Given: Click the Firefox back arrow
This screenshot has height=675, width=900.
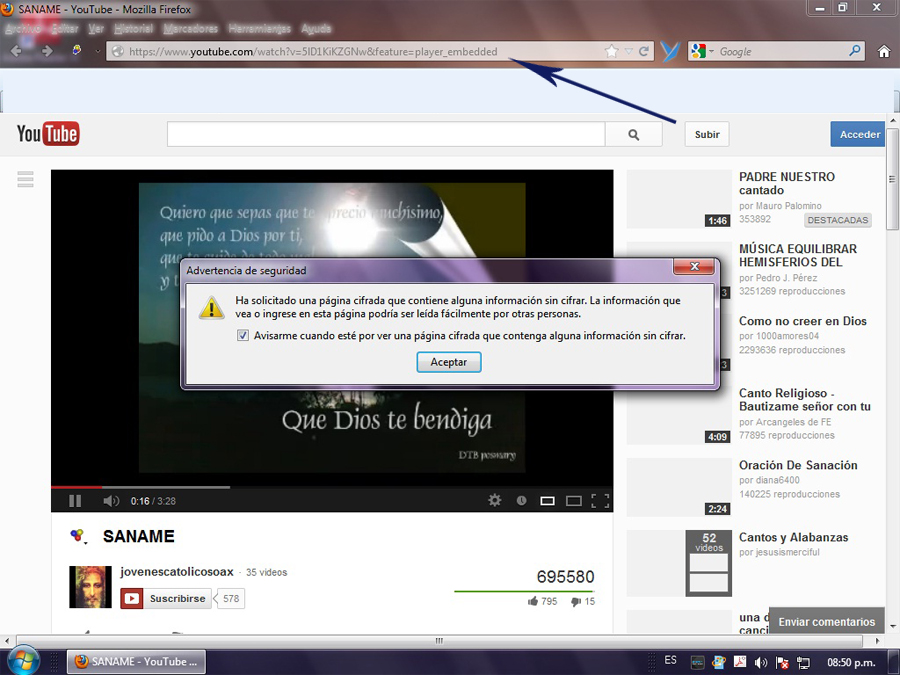Looking at the screenshot, I should click(x=16, y=51).
